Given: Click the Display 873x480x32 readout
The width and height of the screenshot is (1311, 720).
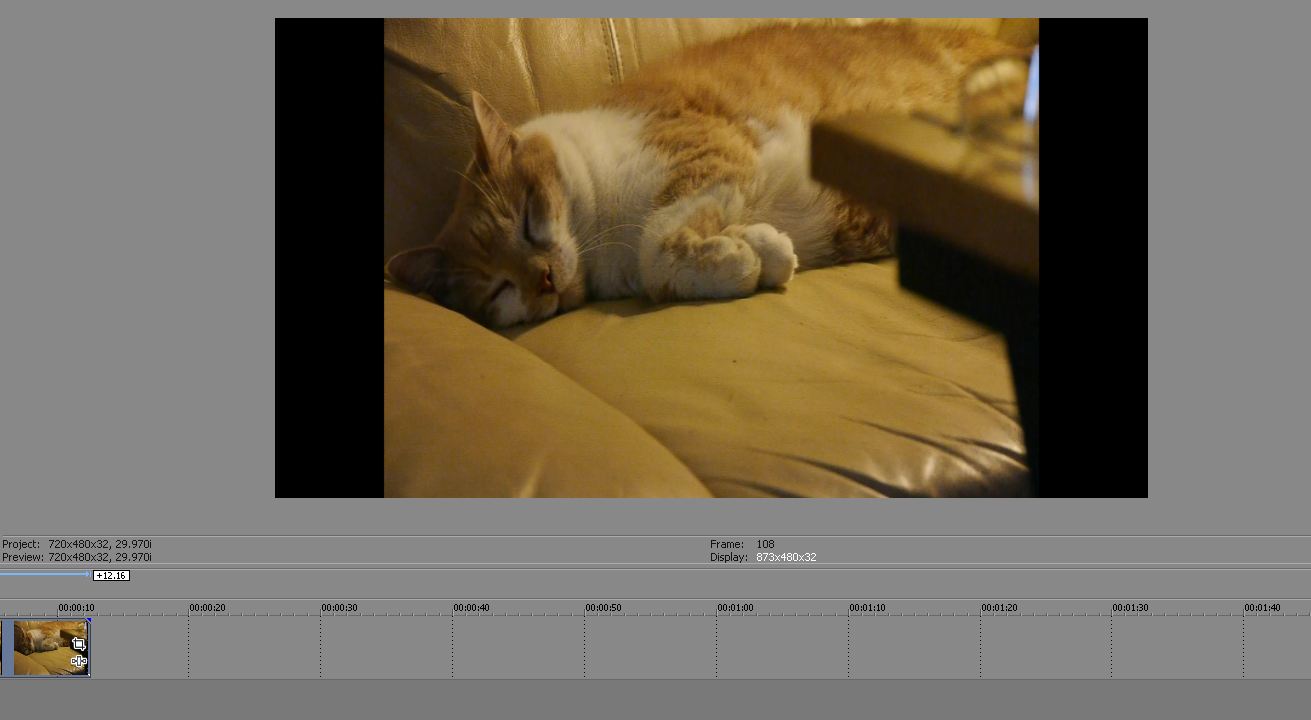Looking at the screenshot, I should coord(764,557).
